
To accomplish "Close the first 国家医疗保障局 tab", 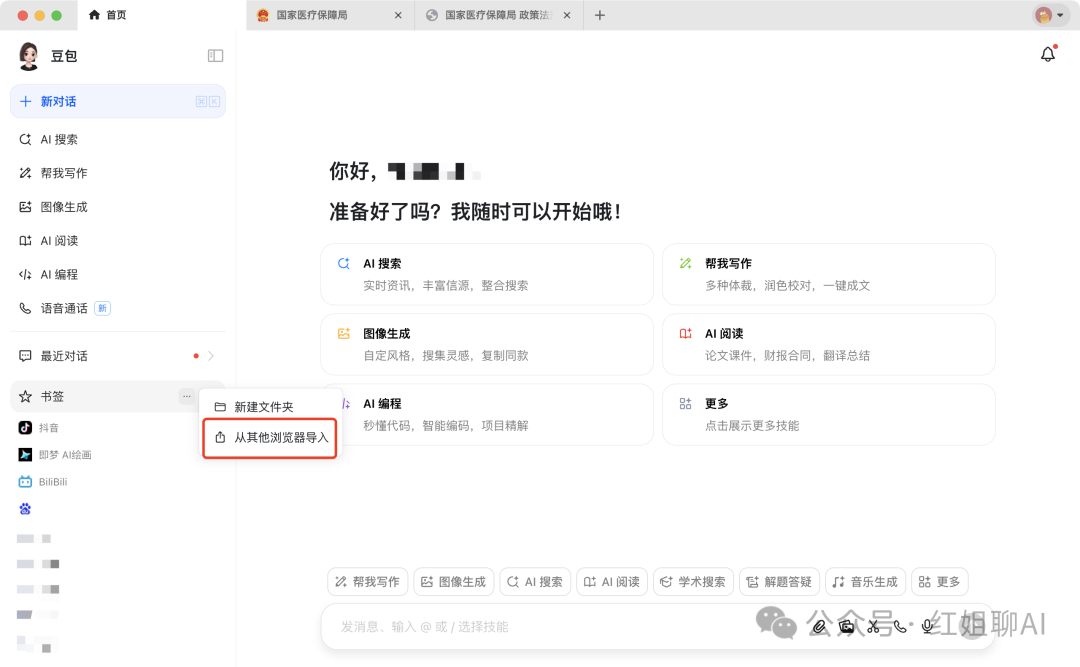I will tap(398, 15).
